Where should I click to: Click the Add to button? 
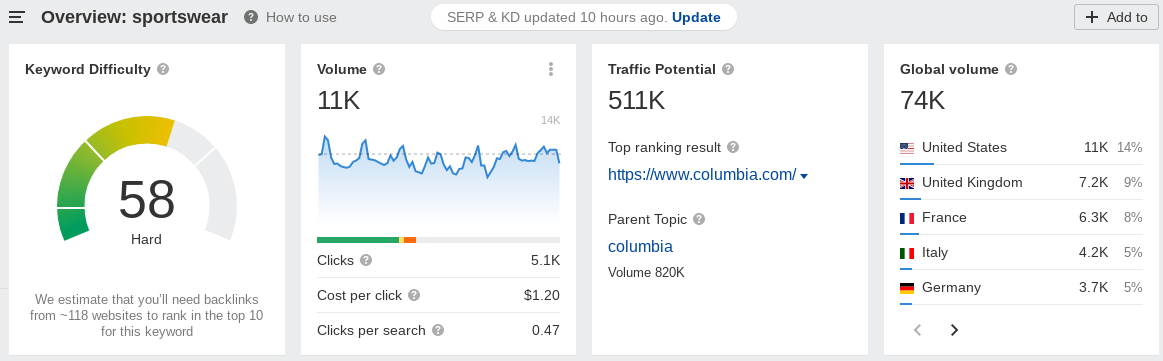1116,17
